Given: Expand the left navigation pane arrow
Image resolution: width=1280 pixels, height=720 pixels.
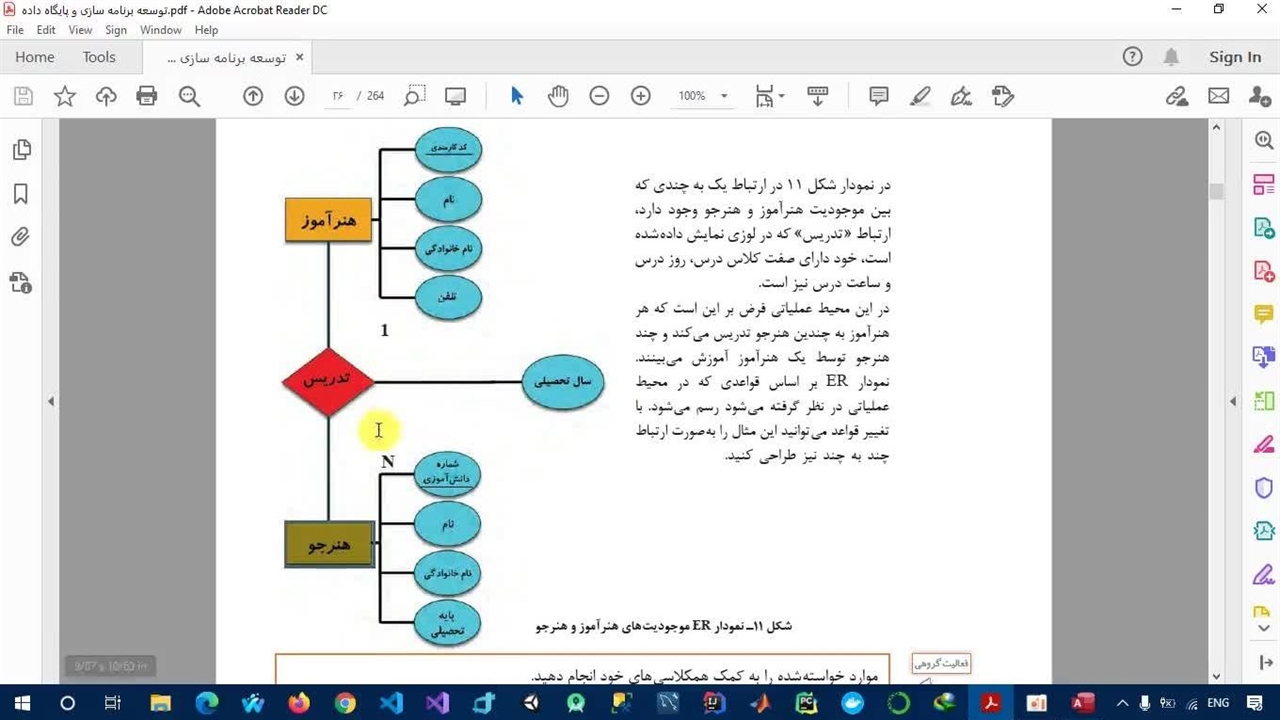Looking at the screenshot, I should point(51,402).
